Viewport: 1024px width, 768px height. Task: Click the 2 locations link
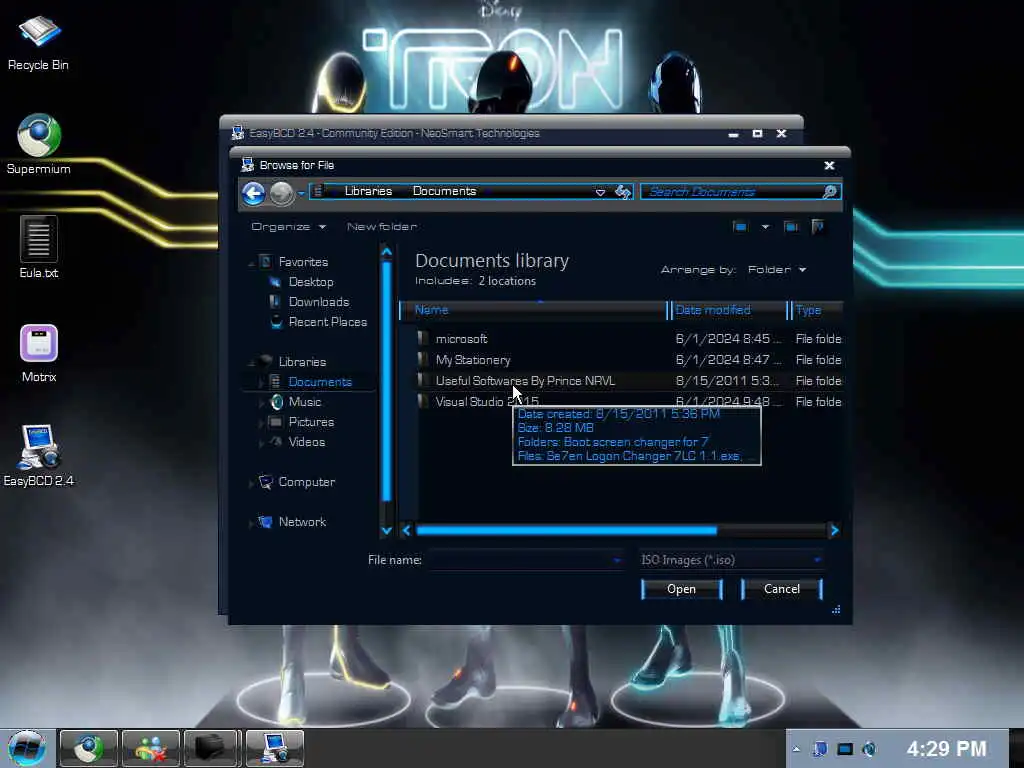(x=507, y=281)
